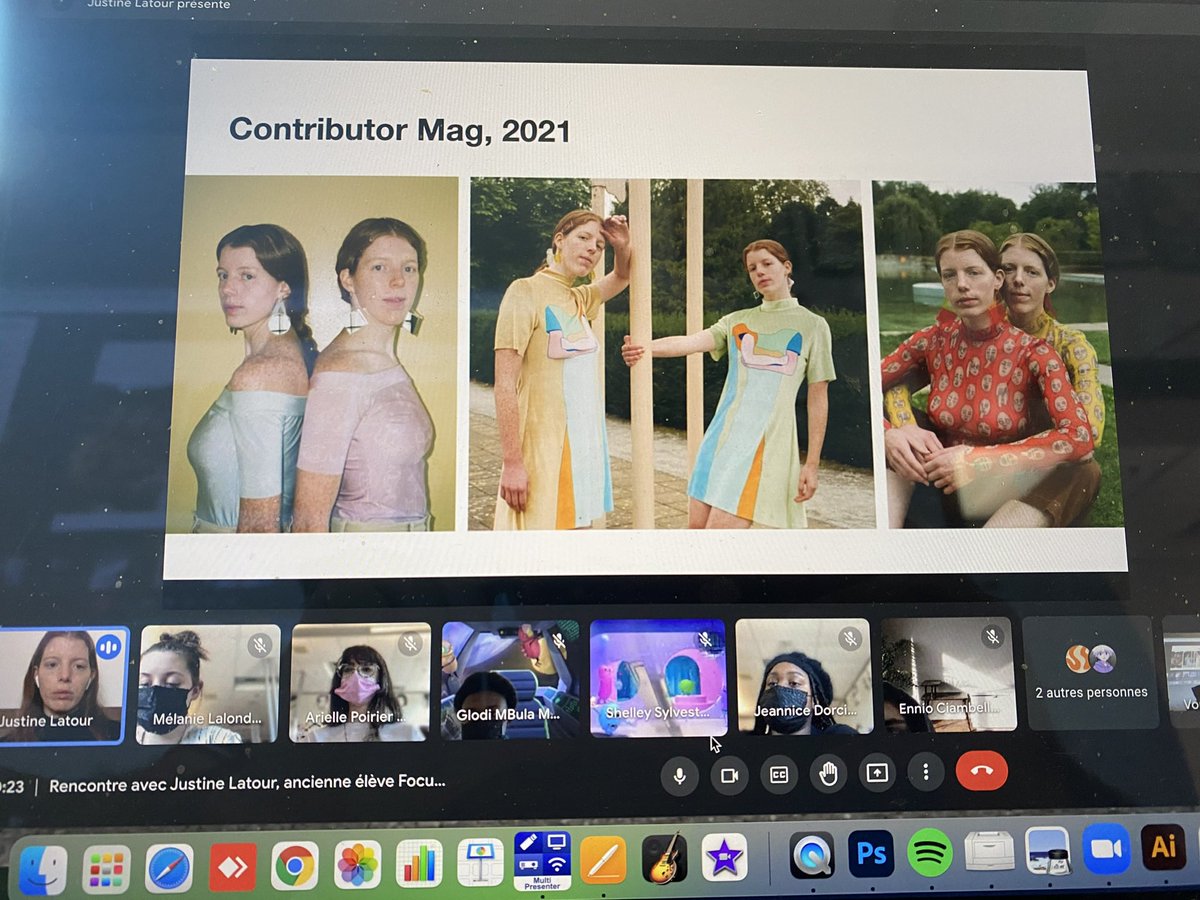Launch GarageBand from the dock
Image resolution: width=1200 pixels, height=900 pixels.
pyautogui.click(x=664, y=859)
